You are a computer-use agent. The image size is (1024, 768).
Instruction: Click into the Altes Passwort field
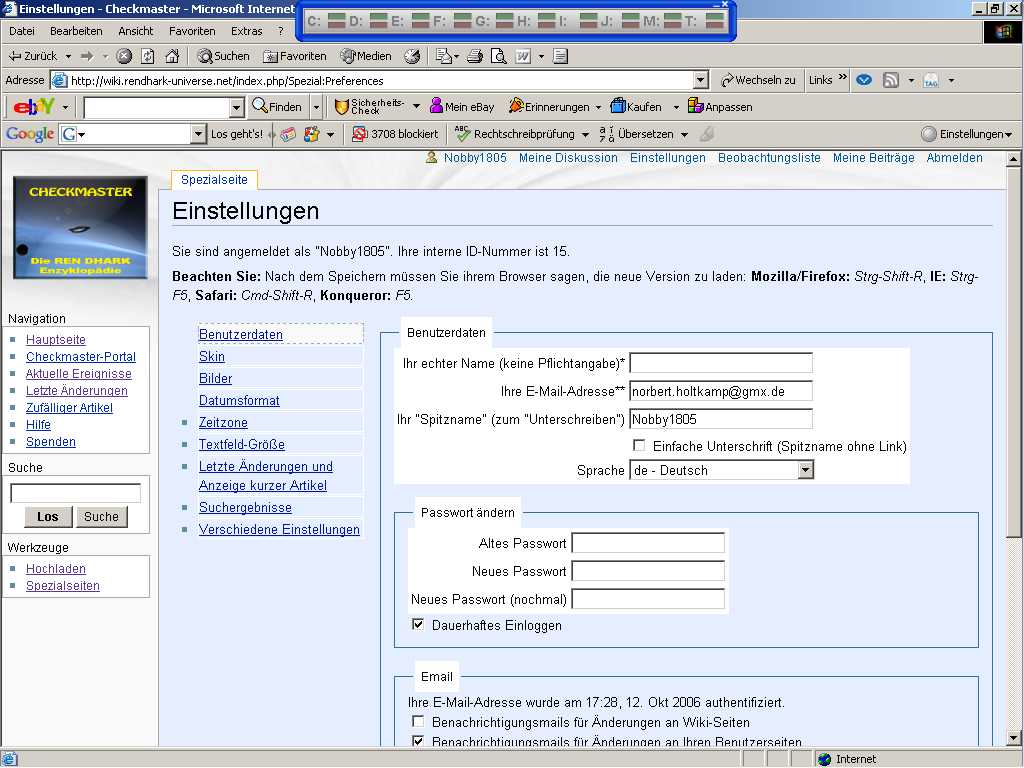[x=648, y=543]
